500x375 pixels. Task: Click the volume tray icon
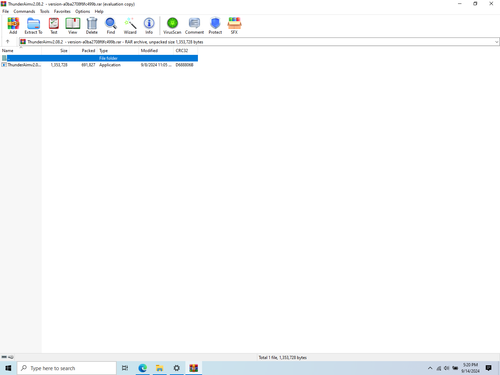[447, 368]
